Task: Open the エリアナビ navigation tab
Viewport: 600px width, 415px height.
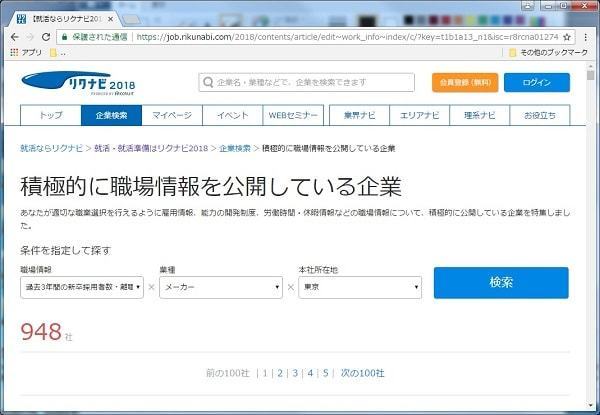Action: tap(419, 115)
